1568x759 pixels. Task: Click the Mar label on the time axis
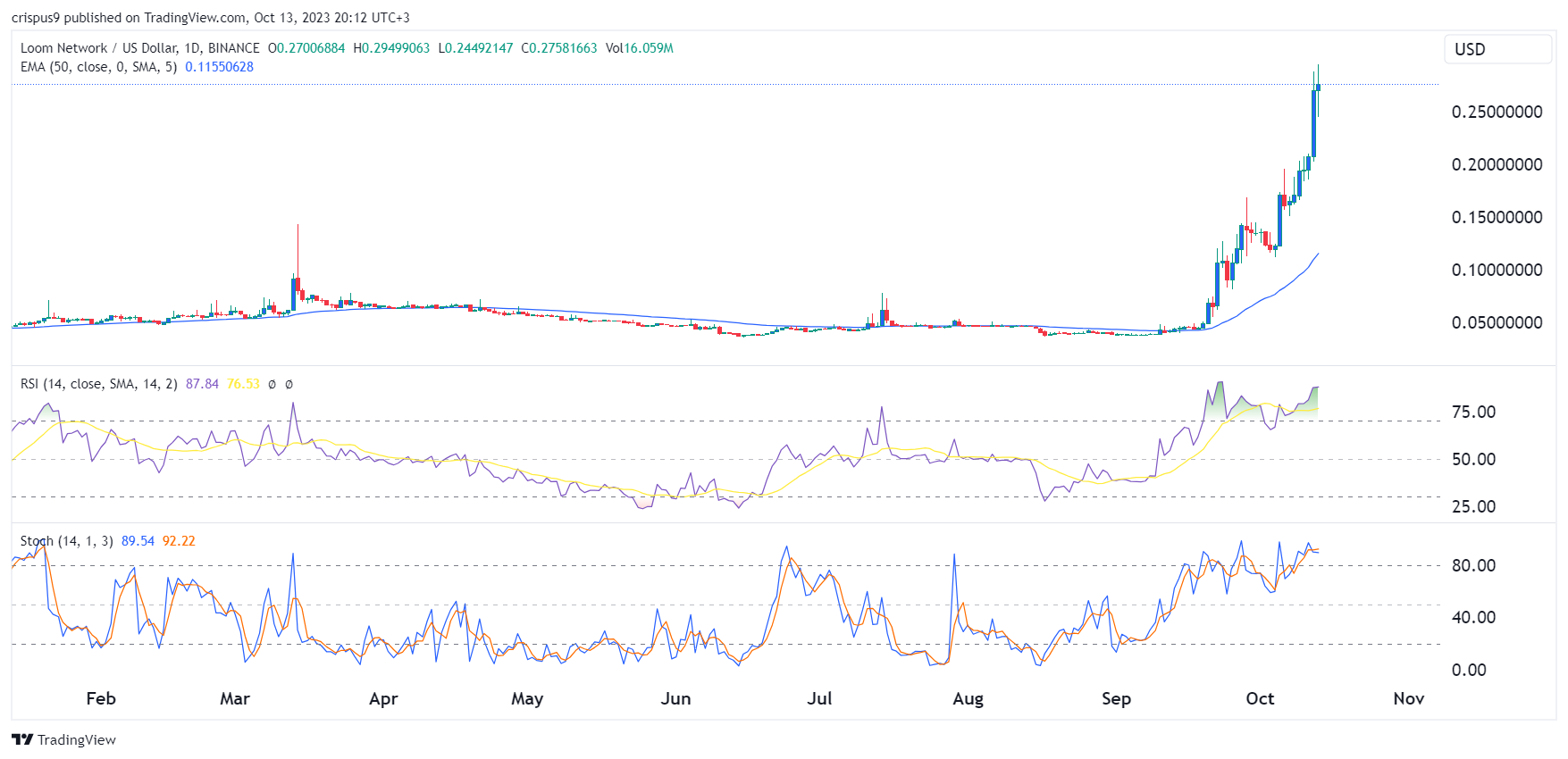pyautogui.click(x=235, y=698)
